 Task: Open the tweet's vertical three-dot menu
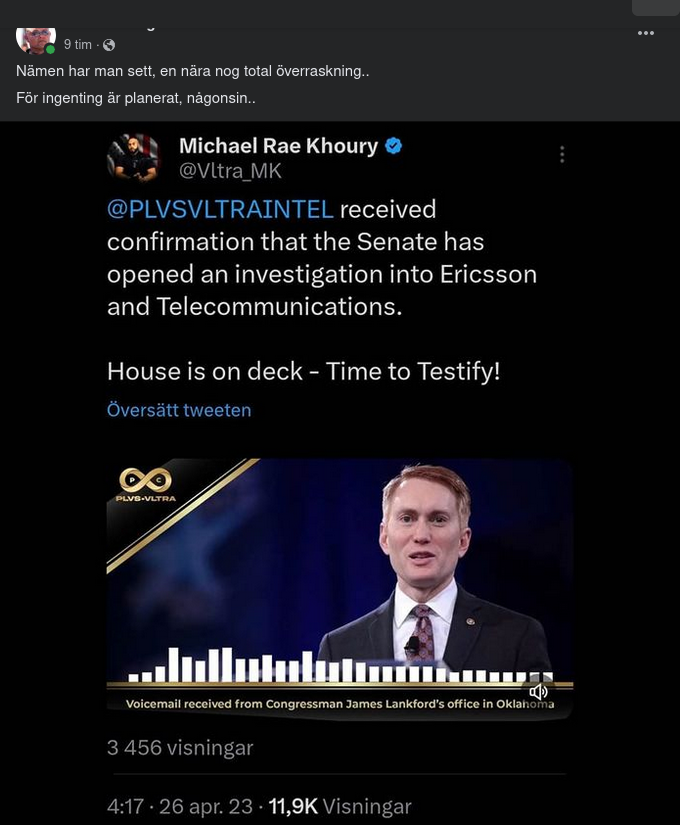[x=561, y=154]
